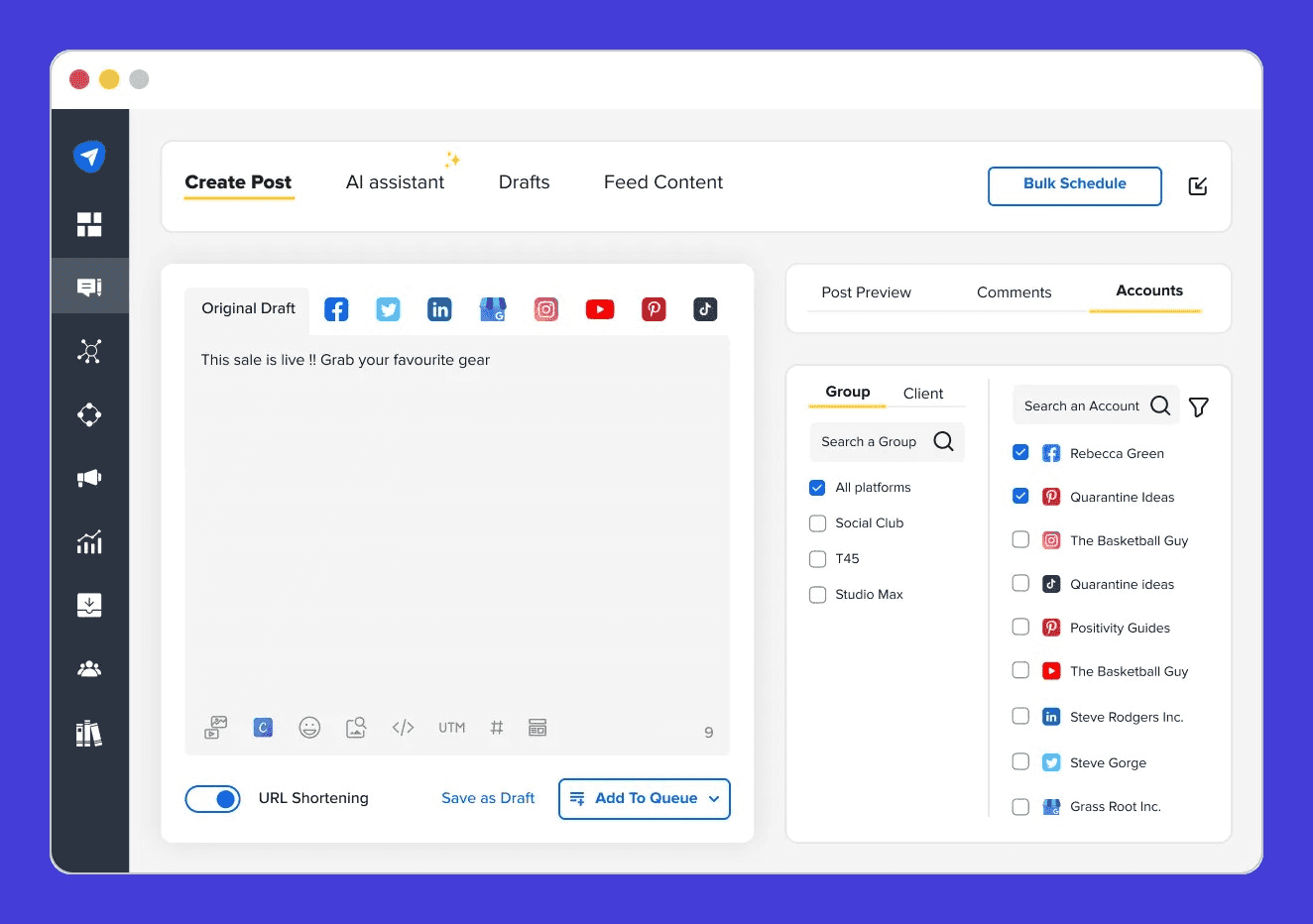The image size is (1313, 924).
Task: Uncheck the Rebecca Green account checkbox
Action: pyautogui.click(x=1020, y=452)
